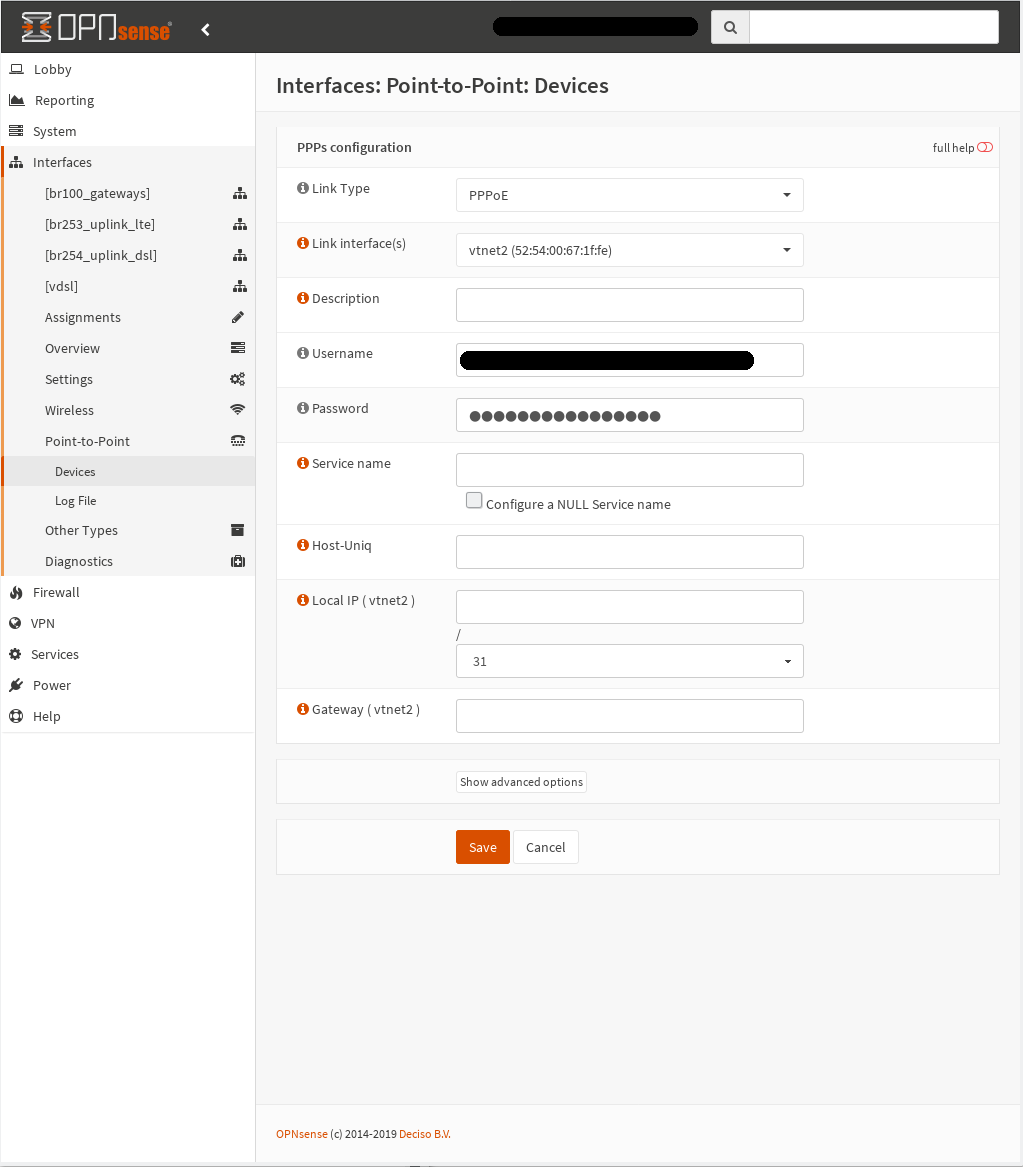Follow the Deciso B.V. footer link
Viewport: 1023px width, 1167px height.
[425, 1134]
